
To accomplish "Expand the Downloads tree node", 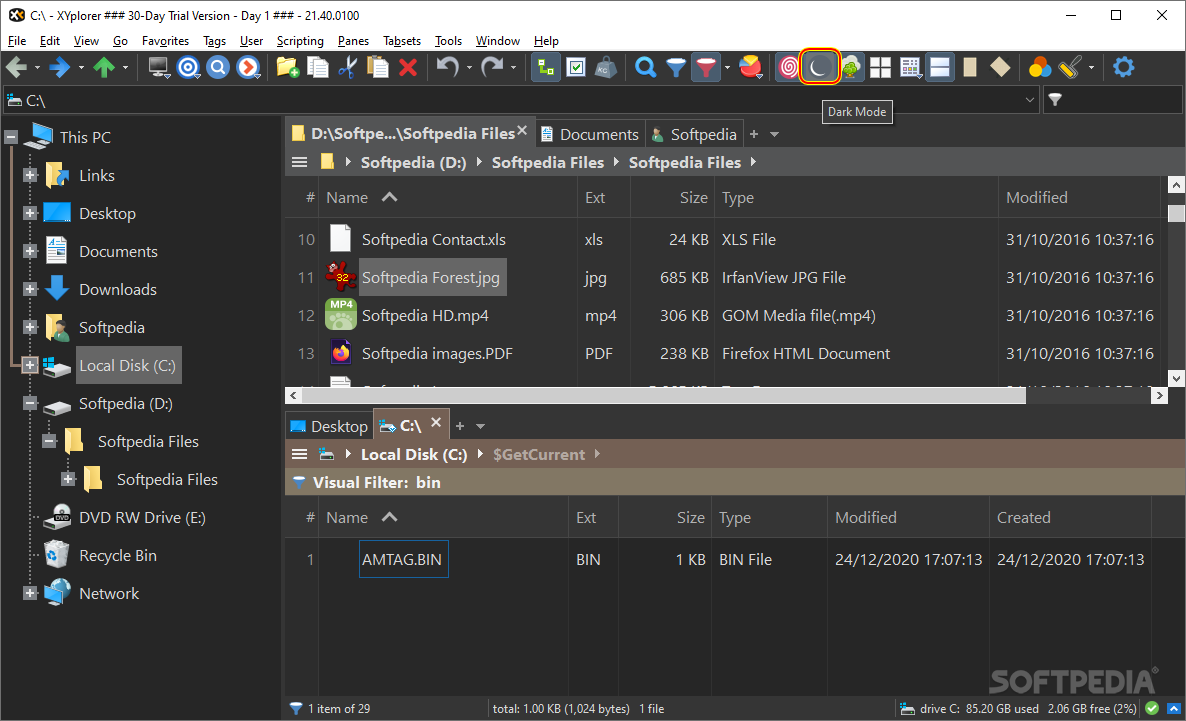I will pyautogui.click(x=29, y=289).
